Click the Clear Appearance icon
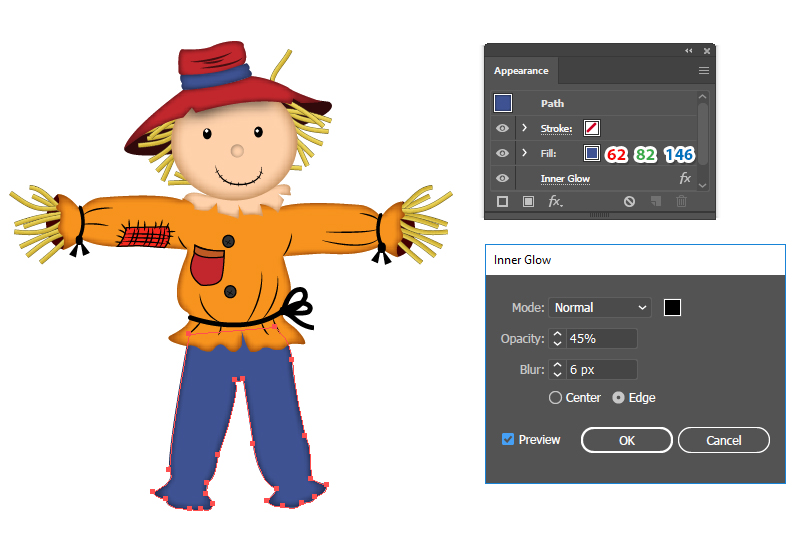 629,201
